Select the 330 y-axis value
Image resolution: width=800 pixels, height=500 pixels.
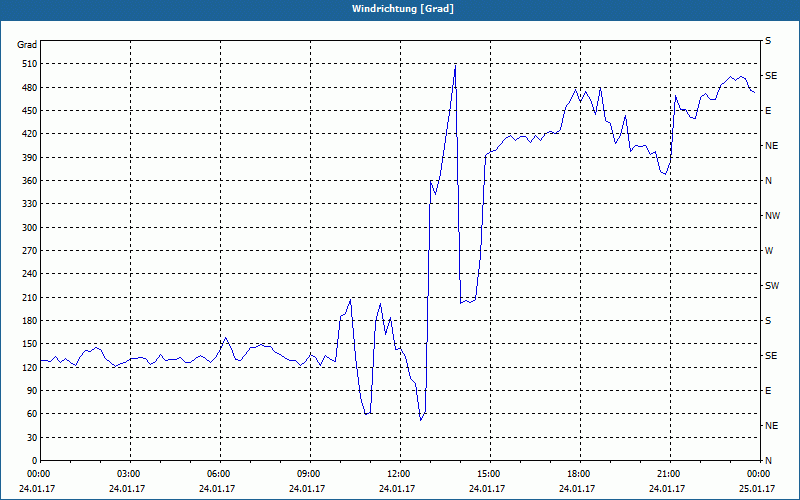click(30, 204)
